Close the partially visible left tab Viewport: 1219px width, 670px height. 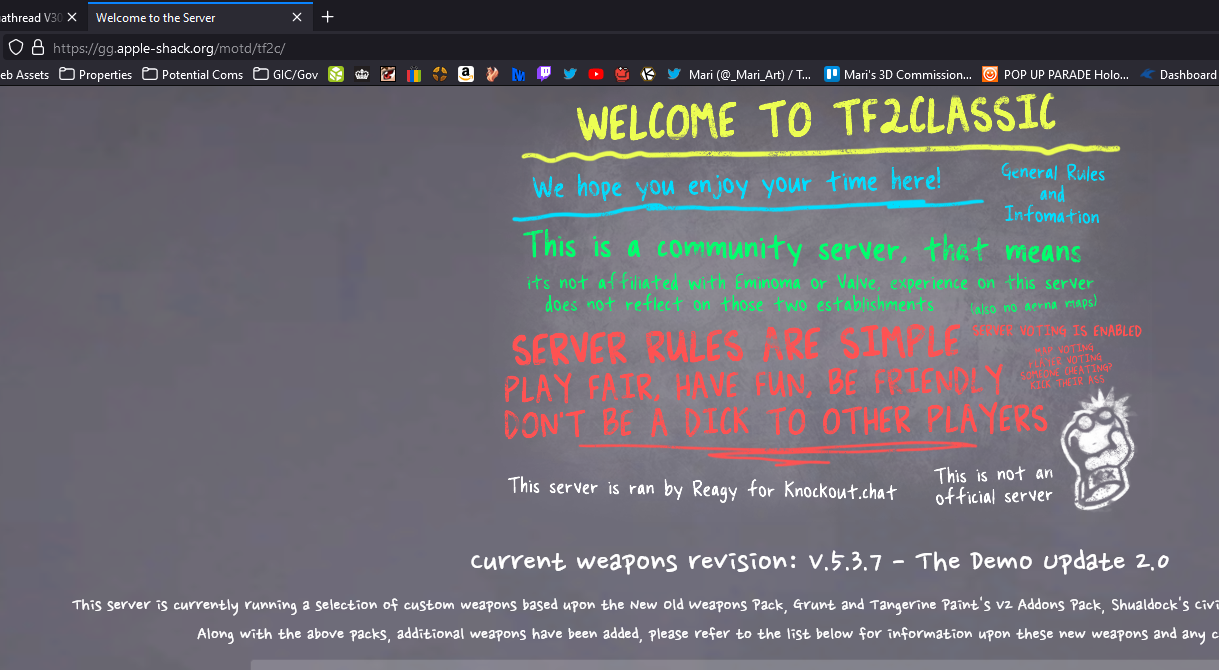tap(72, 17)
